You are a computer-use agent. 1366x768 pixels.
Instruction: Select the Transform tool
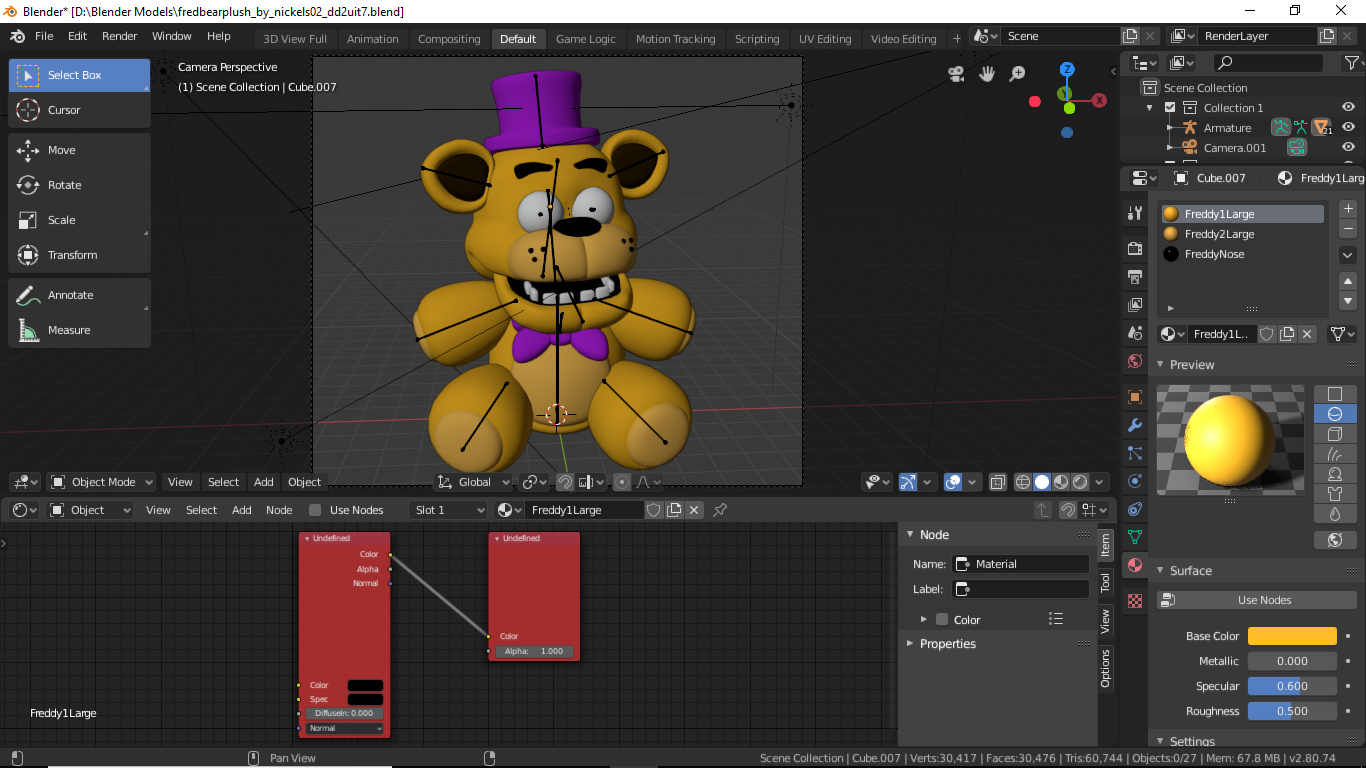79,255
